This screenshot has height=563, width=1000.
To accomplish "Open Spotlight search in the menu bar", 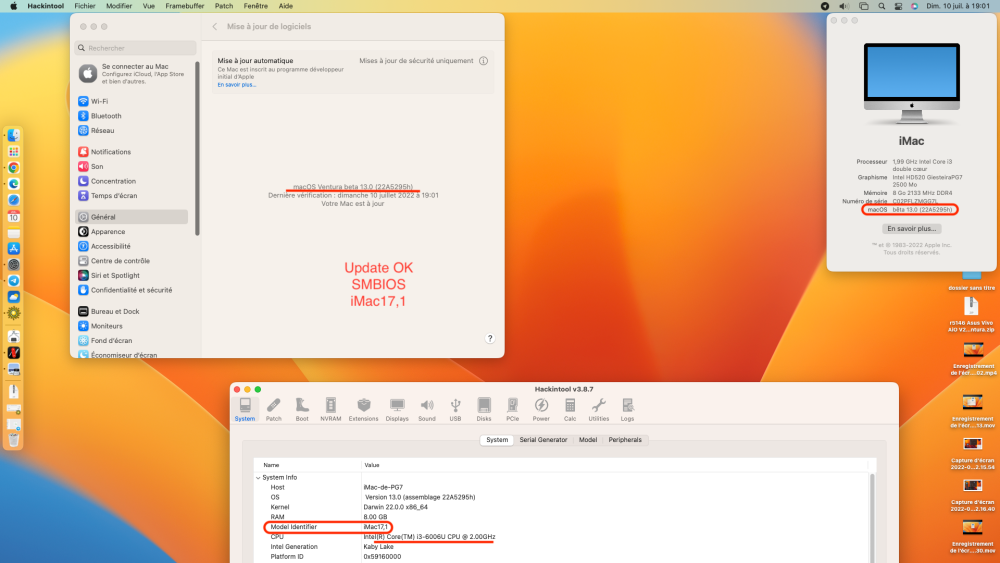I will pyautogui.click(x=881, y=6).
